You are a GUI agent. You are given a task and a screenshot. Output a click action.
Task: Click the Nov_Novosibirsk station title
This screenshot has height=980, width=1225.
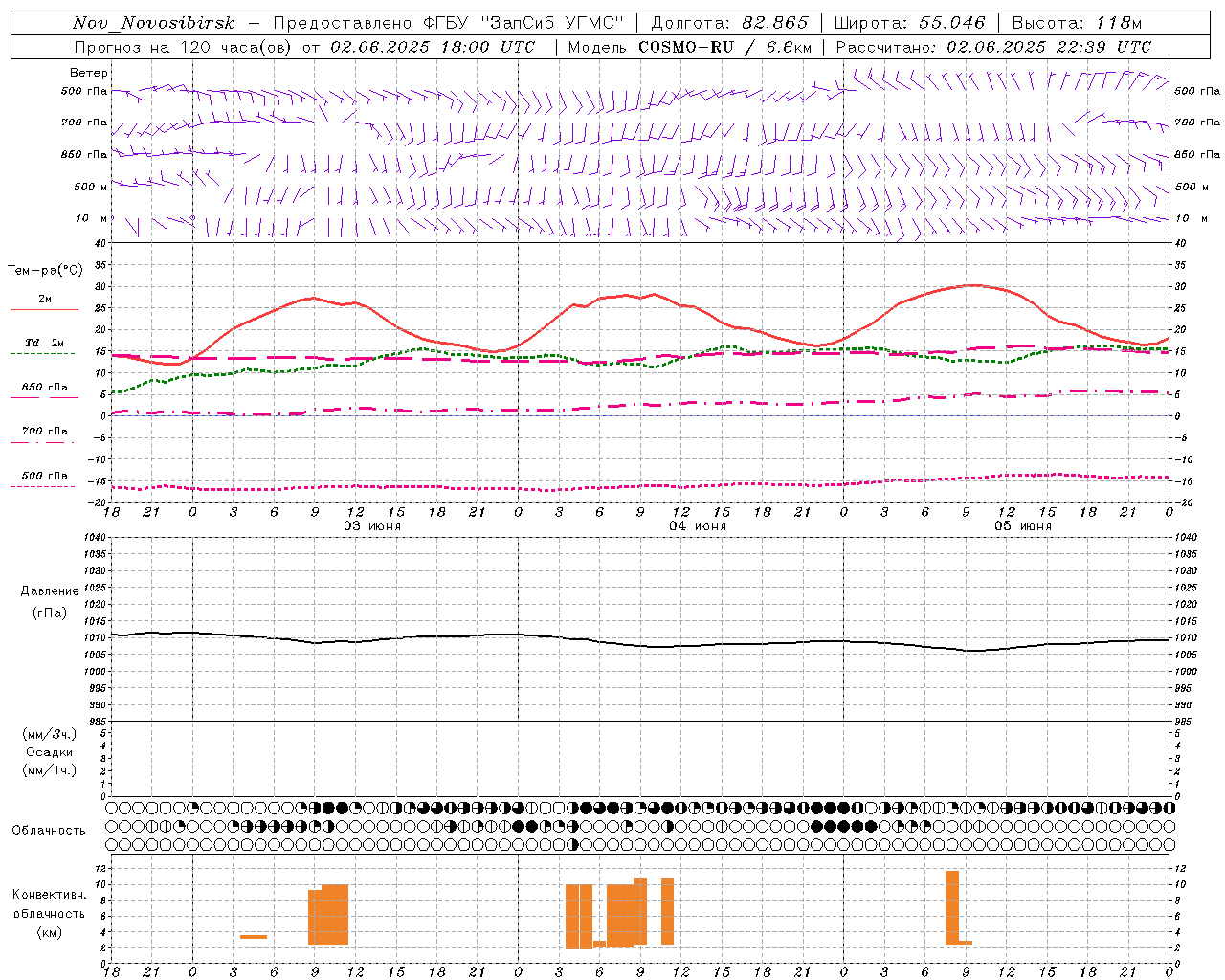point(154,23)
